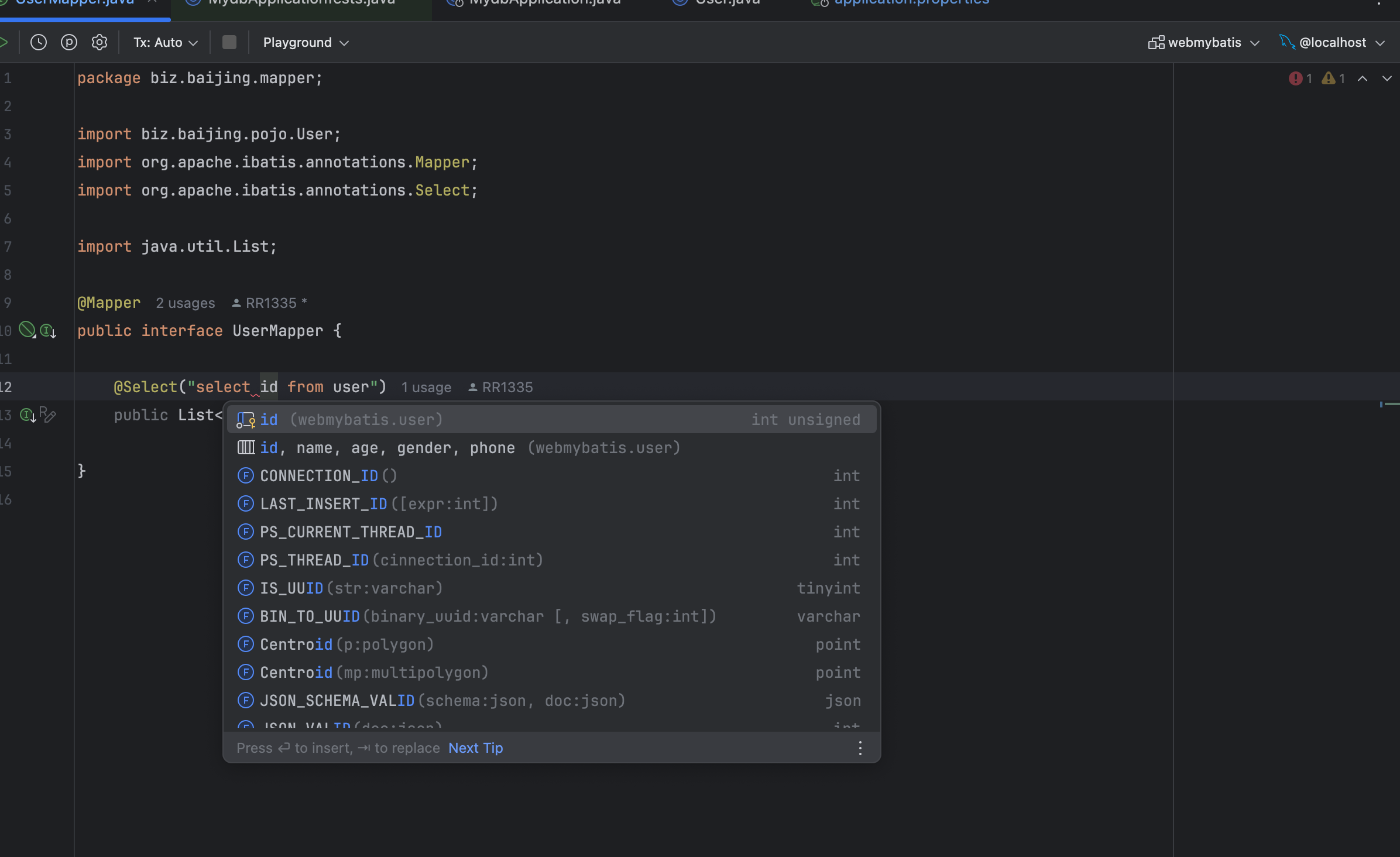Open query history clock icon

39,42
